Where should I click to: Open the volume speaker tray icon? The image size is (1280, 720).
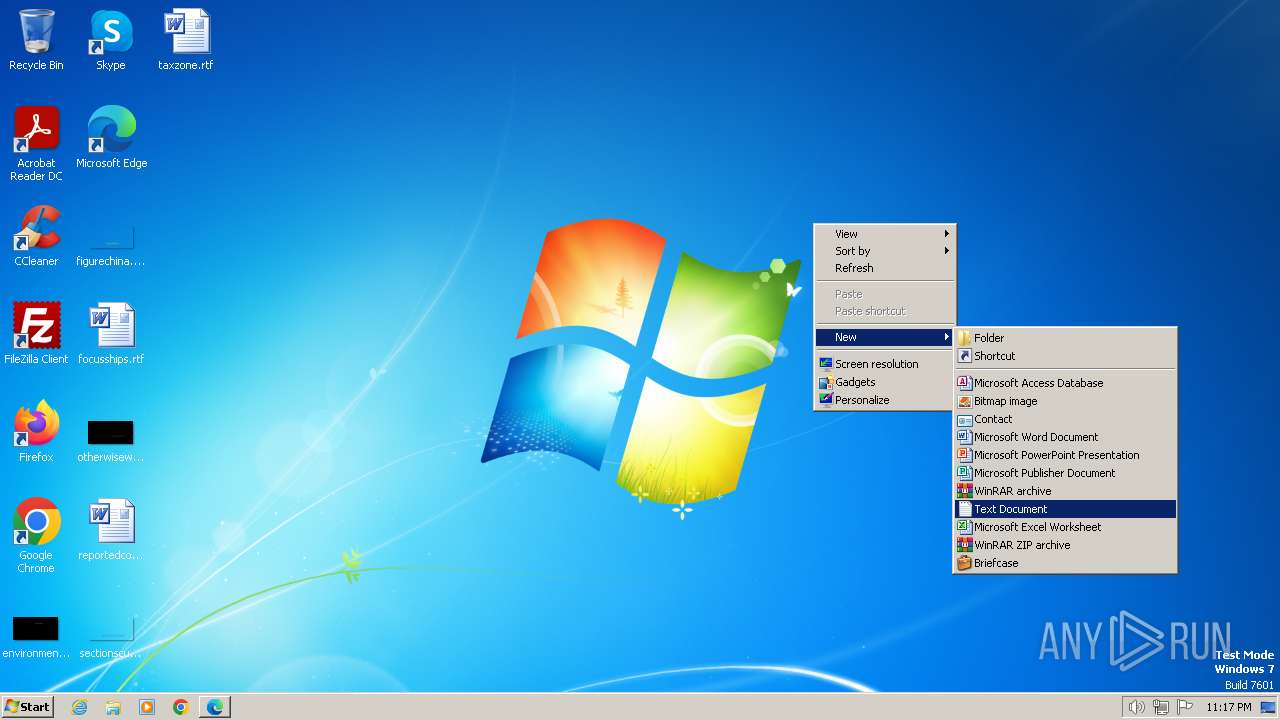coord(1137,707)
